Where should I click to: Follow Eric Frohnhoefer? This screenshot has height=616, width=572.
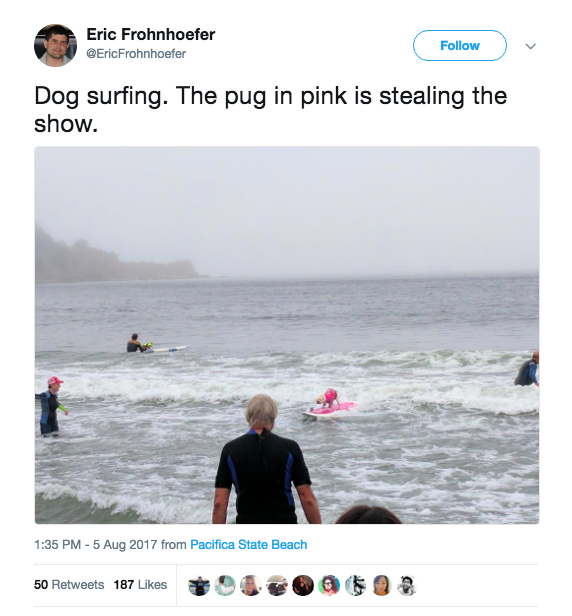460,46
